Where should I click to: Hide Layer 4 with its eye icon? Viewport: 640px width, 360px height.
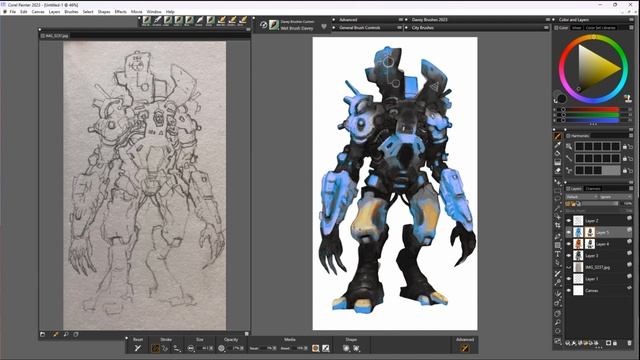pyautogui.click(x=569, y=244)
